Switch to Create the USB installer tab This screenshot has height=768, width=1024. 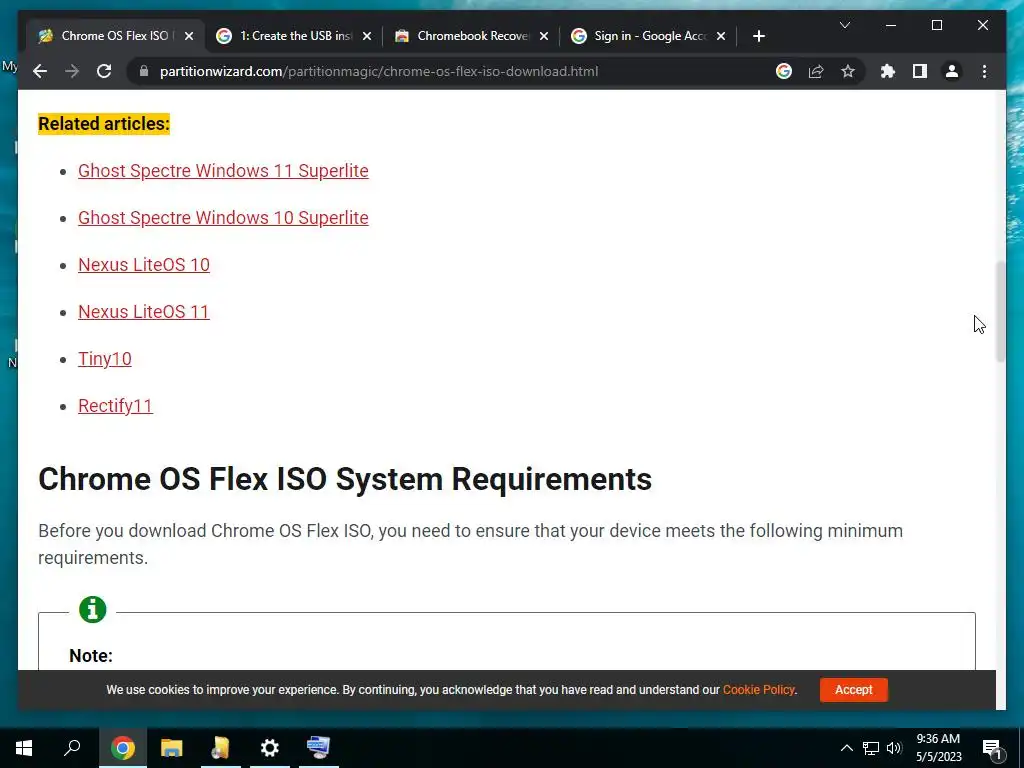pos(295,36)
